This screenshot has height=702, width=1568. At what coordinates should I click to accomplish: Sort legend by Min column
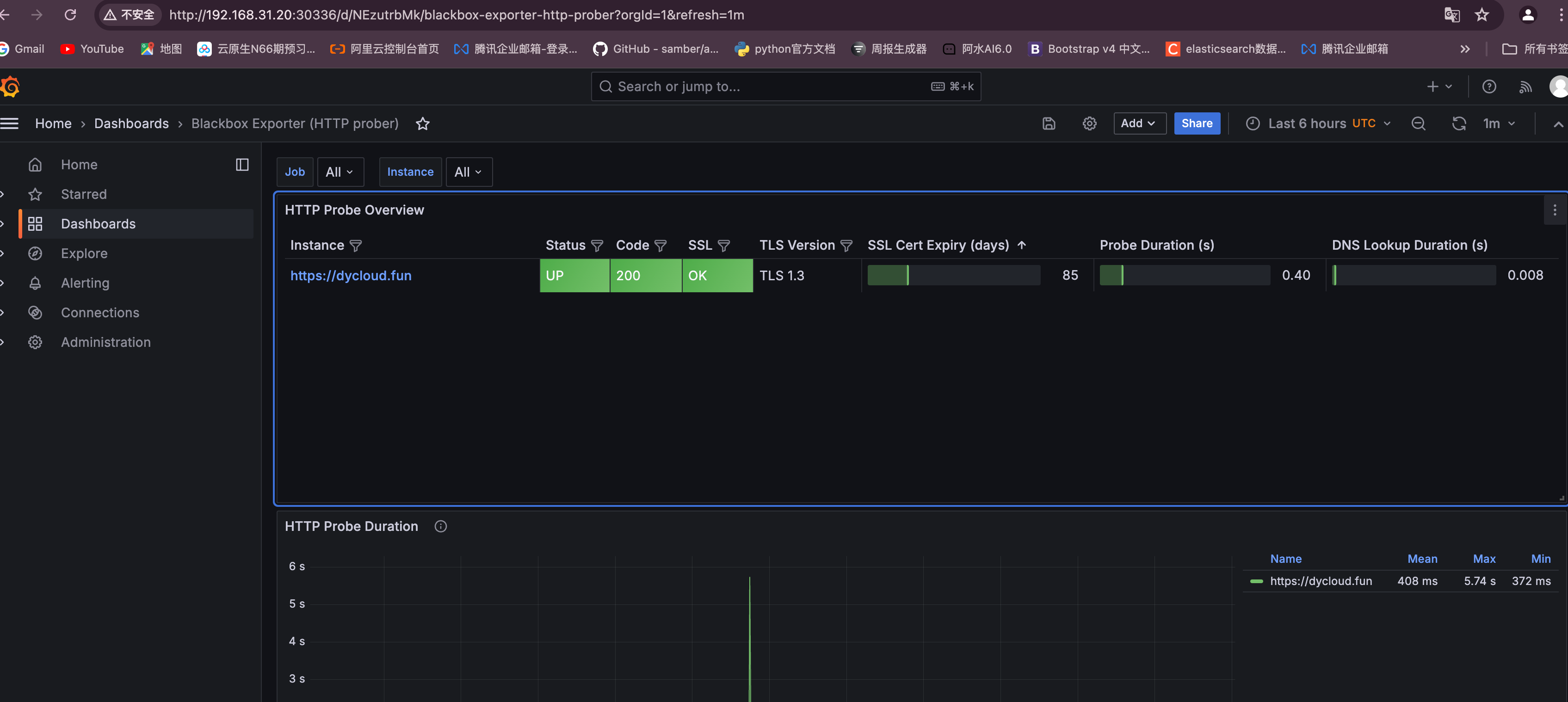[1540, 559]
